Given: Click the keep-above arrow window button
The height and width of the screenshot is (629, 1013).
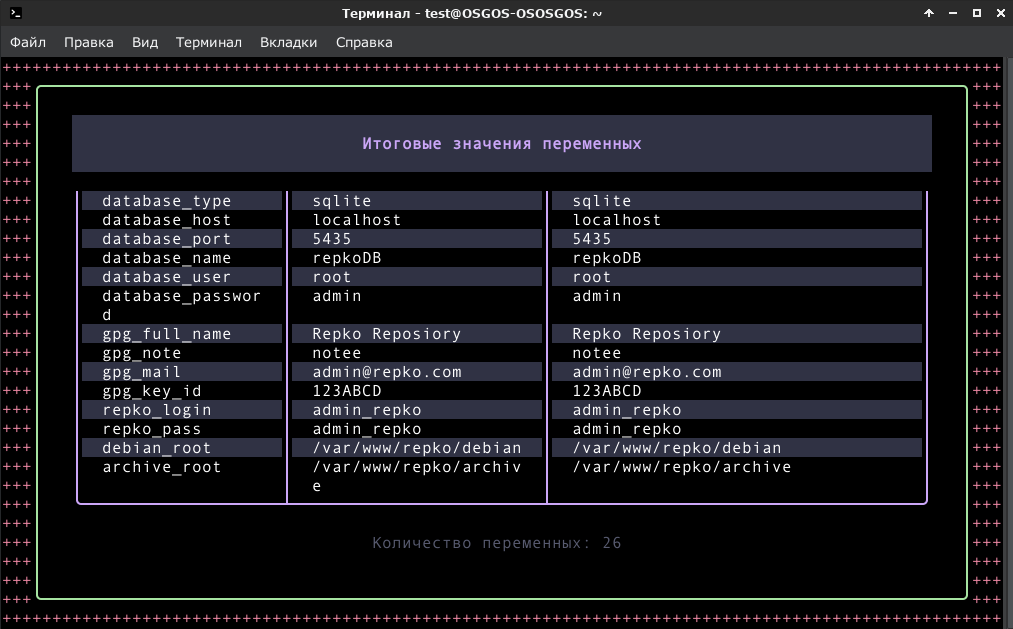Looking at the screenshot, I should pos(928,13).
